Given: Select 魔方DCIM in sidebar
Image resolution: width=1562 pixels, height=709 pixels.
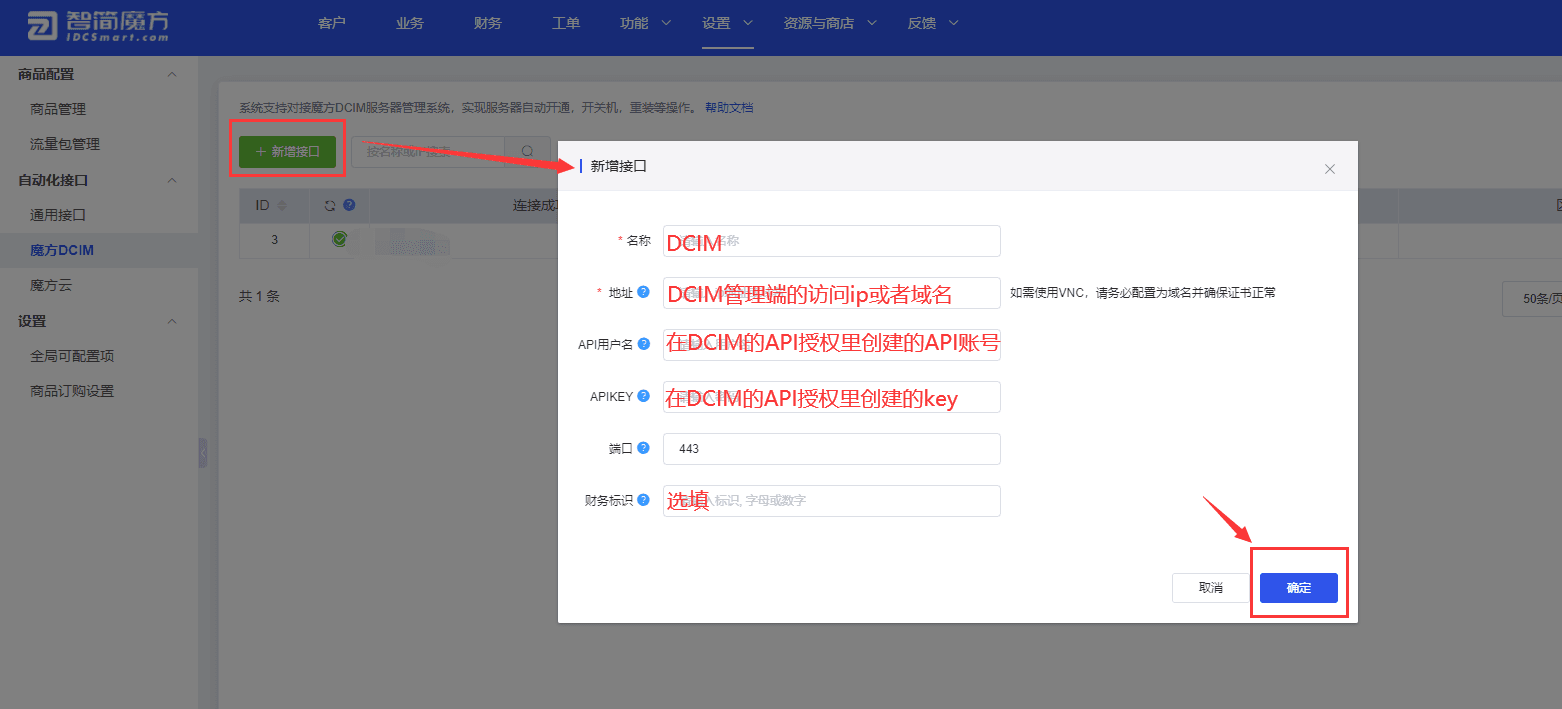Looking at the screenshot, I should click(x=62, y=250).
